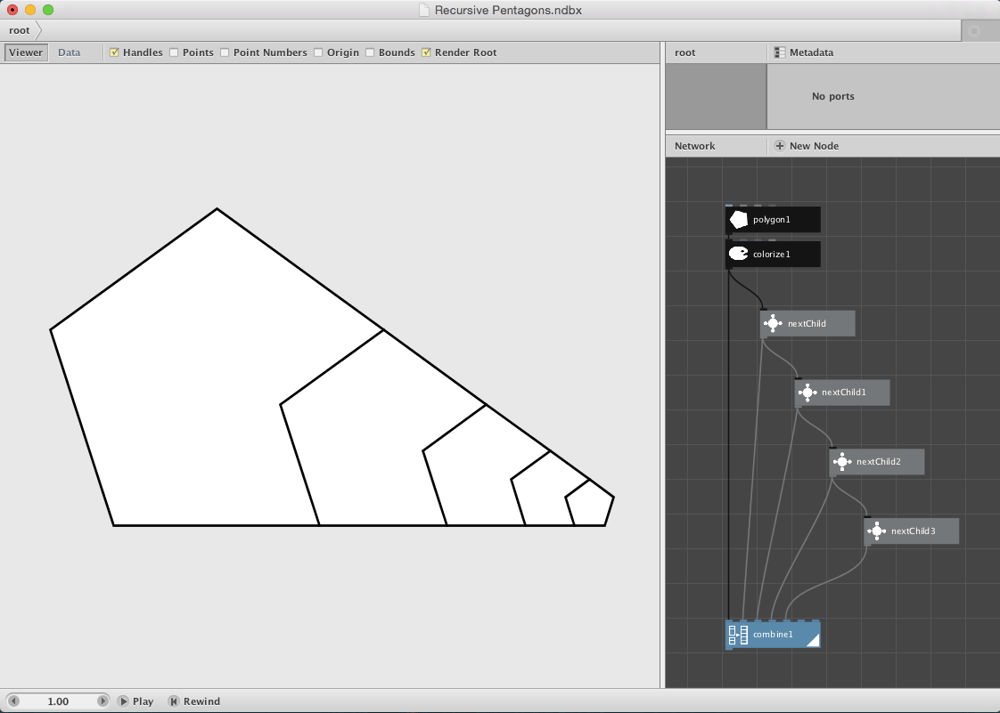Click the nextChild3 node icon
The height and width of the screenshot is (713, 1000).
[877, 531]
